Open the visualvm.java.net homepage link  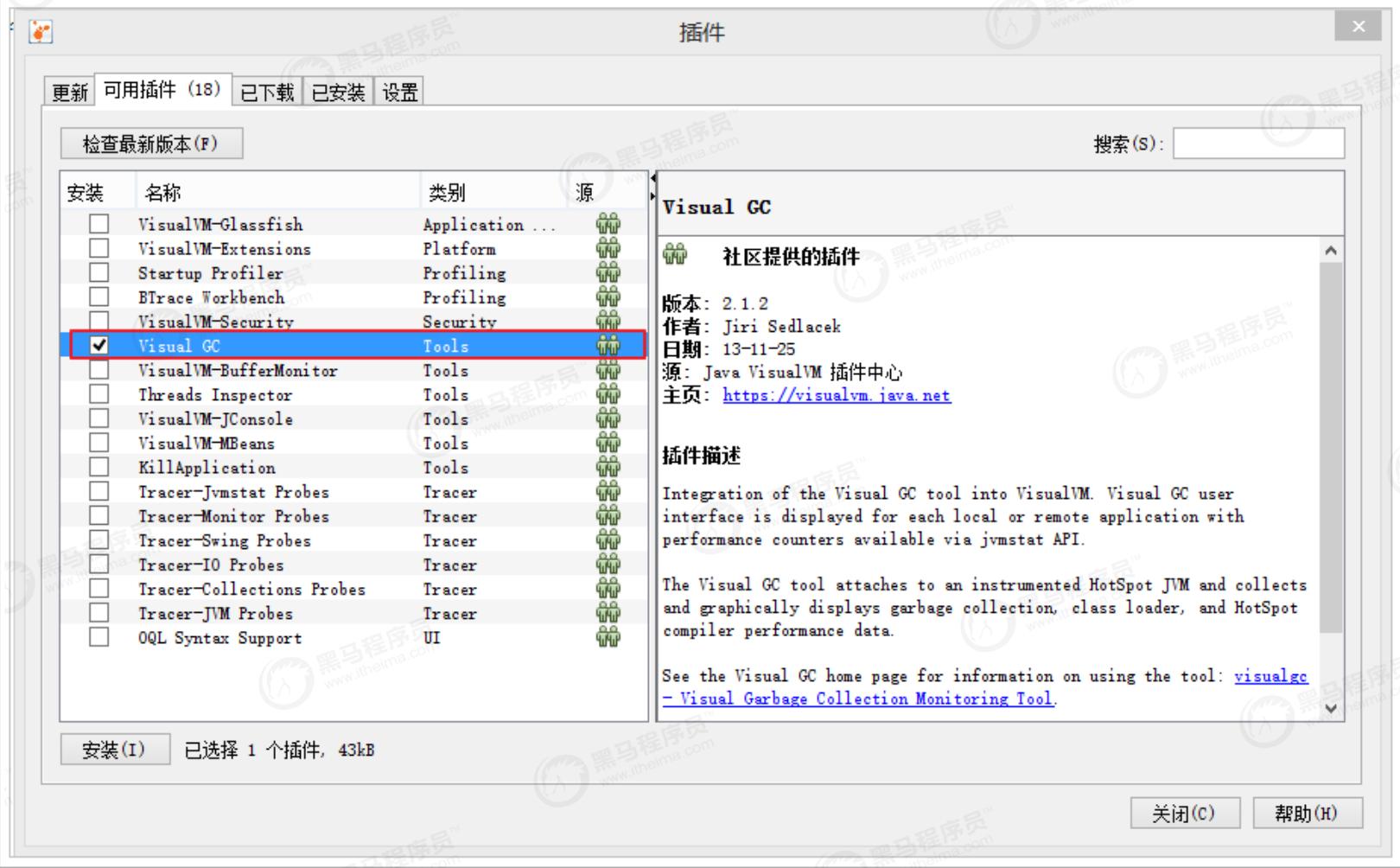(836, 395)
